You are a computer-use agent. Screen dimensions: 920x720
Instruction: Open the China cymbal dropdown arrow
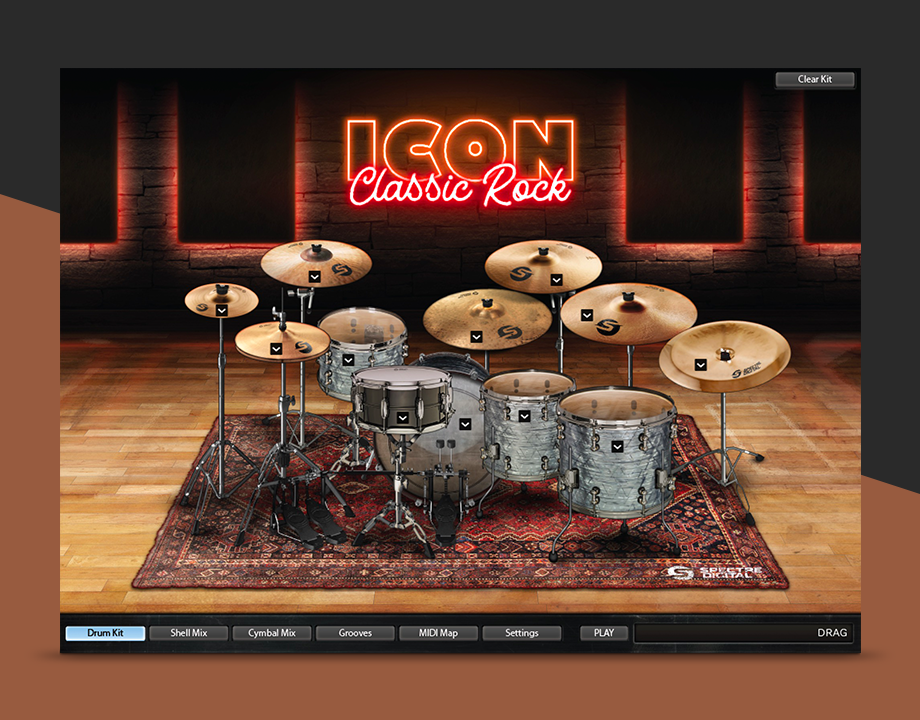coord(702,365)
